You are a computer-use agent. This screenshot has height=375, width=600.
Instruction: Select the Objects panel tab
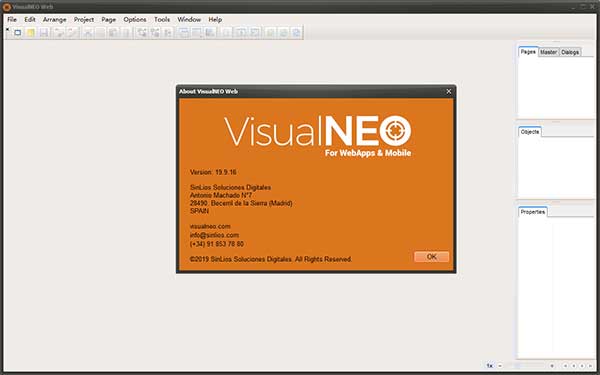(530, 132)
